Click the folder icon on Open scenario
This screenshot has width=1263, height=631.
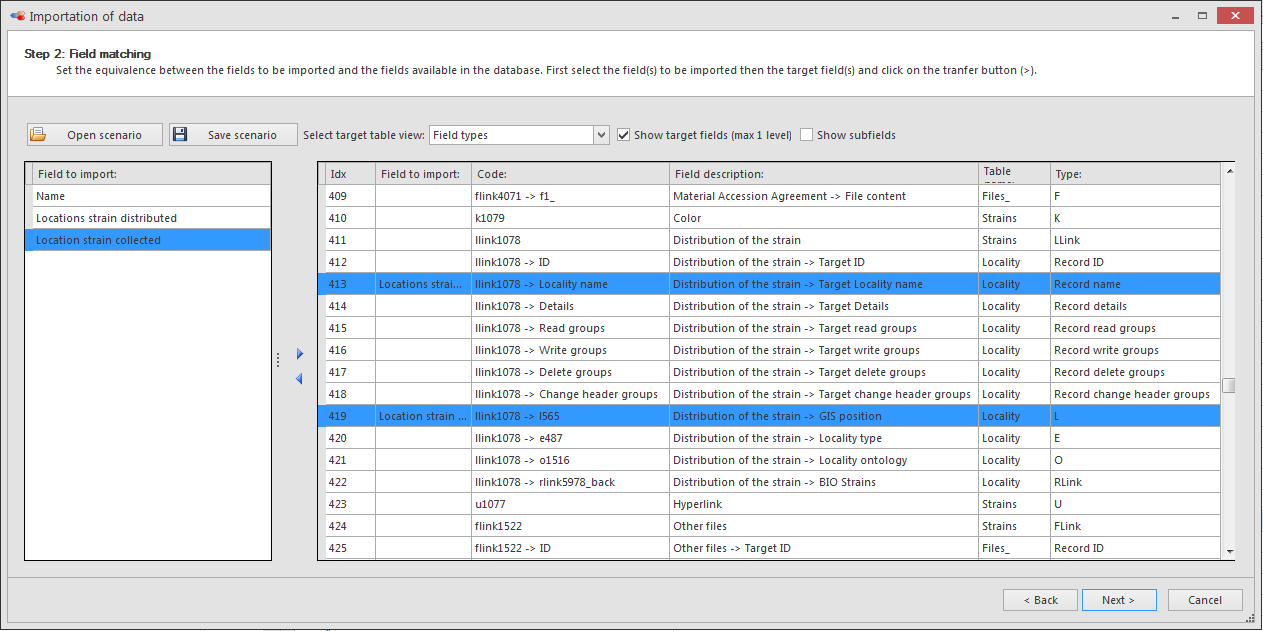point(38,135)
